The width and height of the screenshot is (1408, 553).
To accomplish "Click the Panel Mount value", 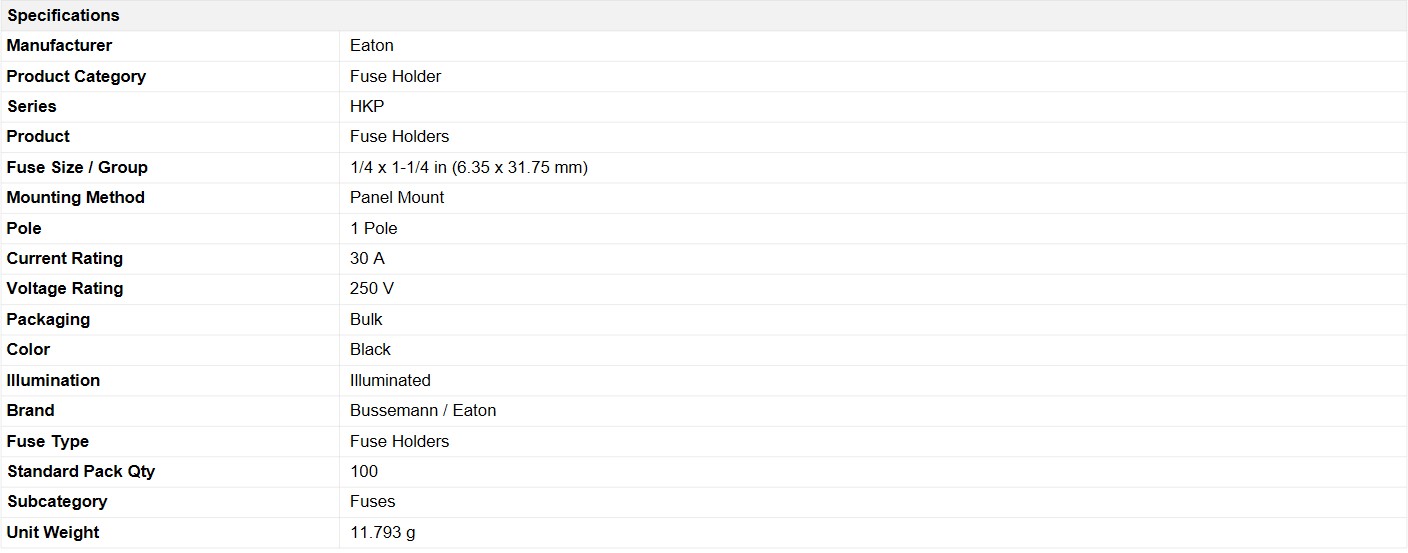I will (x=397, y=197).
